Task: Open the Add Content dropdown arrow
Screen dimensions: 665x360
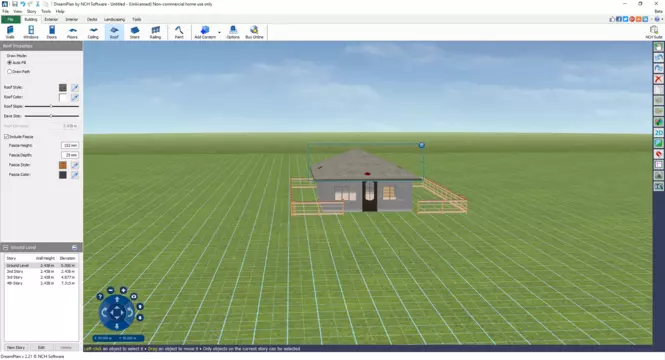Action: [x=219, y=32]
